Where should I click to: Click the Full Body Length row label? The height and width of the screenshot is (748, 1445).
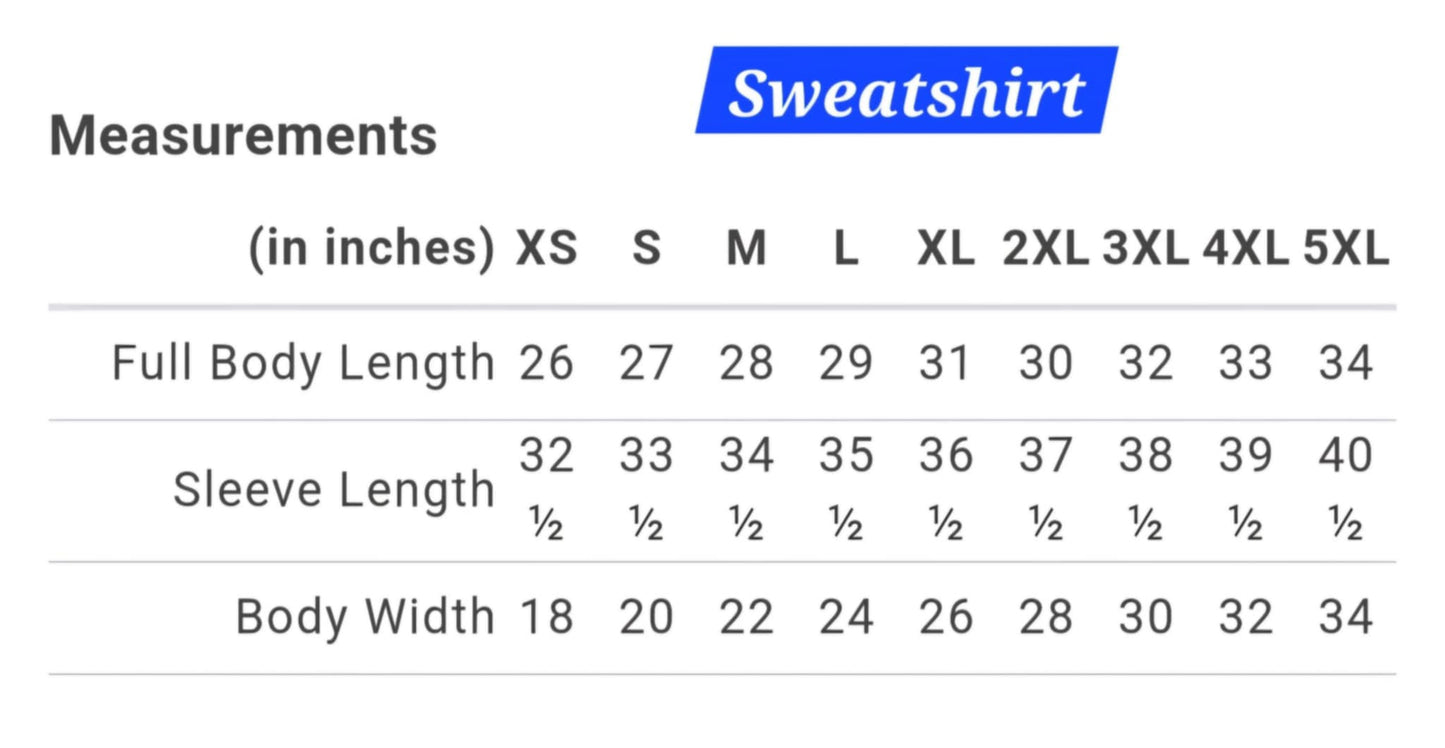[x=303, y=364]
